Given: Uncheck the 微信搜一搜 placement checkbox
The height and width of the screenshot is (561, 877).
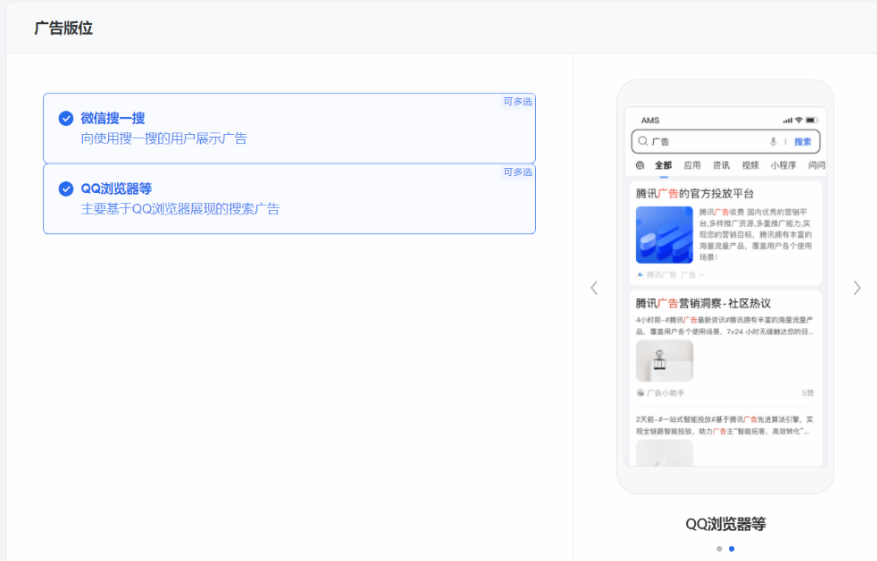Looking at the screenshot, I should (x=66, y=118).
